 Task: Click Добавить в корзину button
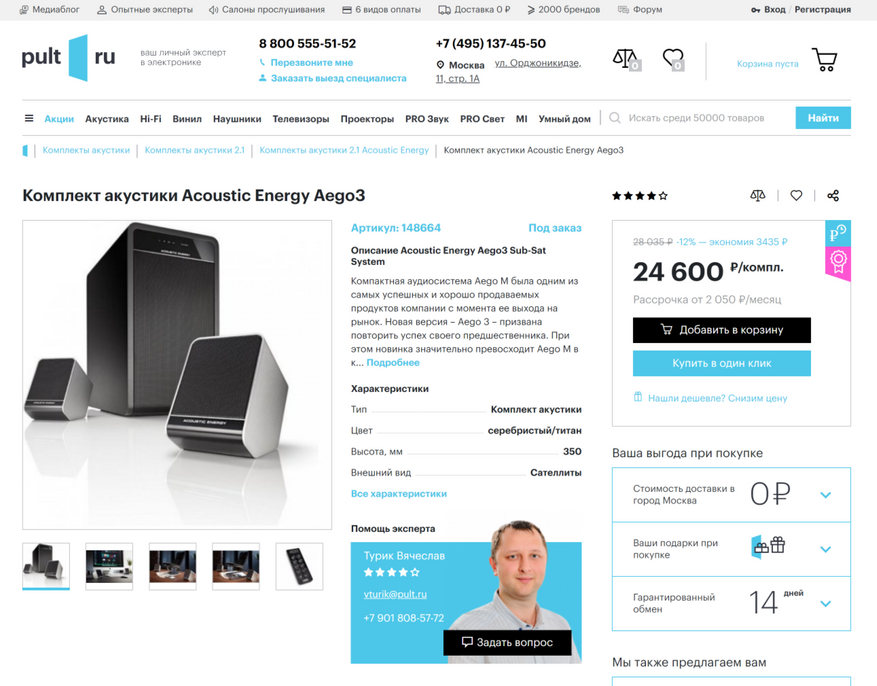[x=722, y=330]
